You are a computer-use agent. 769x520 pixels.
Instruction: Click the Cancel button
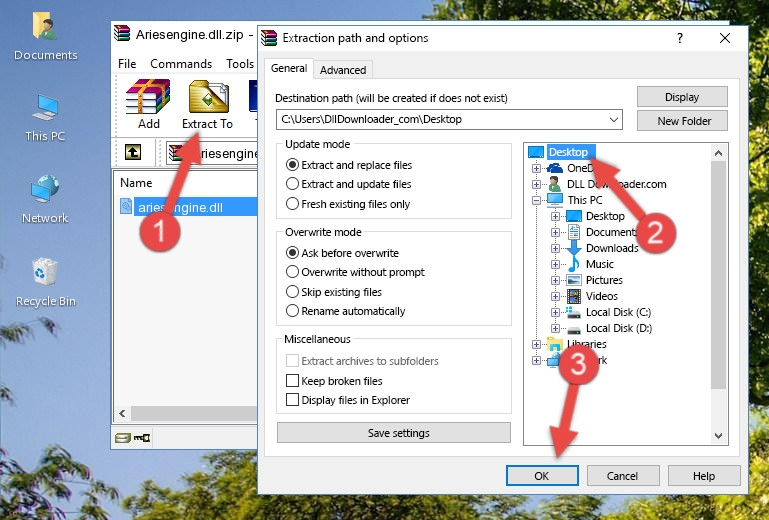(622, 476)
